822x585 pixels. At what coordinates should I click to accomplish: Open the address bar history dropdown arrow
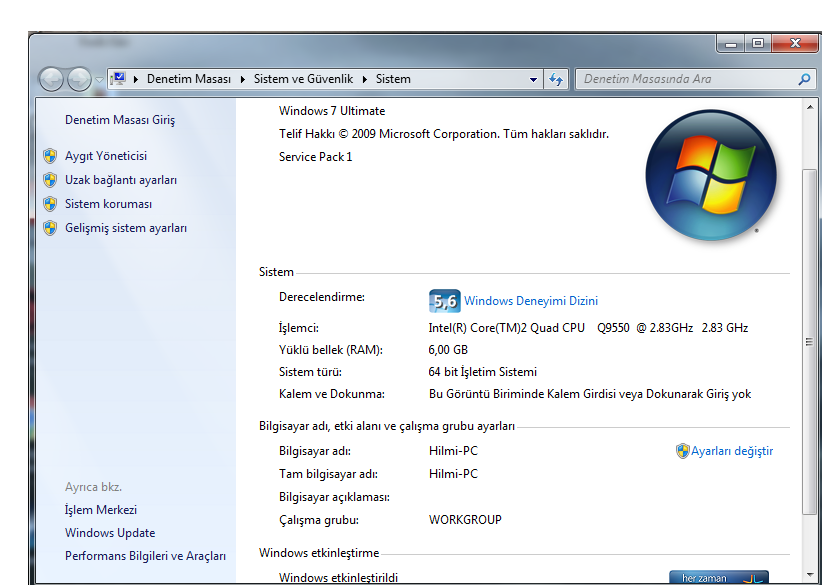click(x=534, y=79)
